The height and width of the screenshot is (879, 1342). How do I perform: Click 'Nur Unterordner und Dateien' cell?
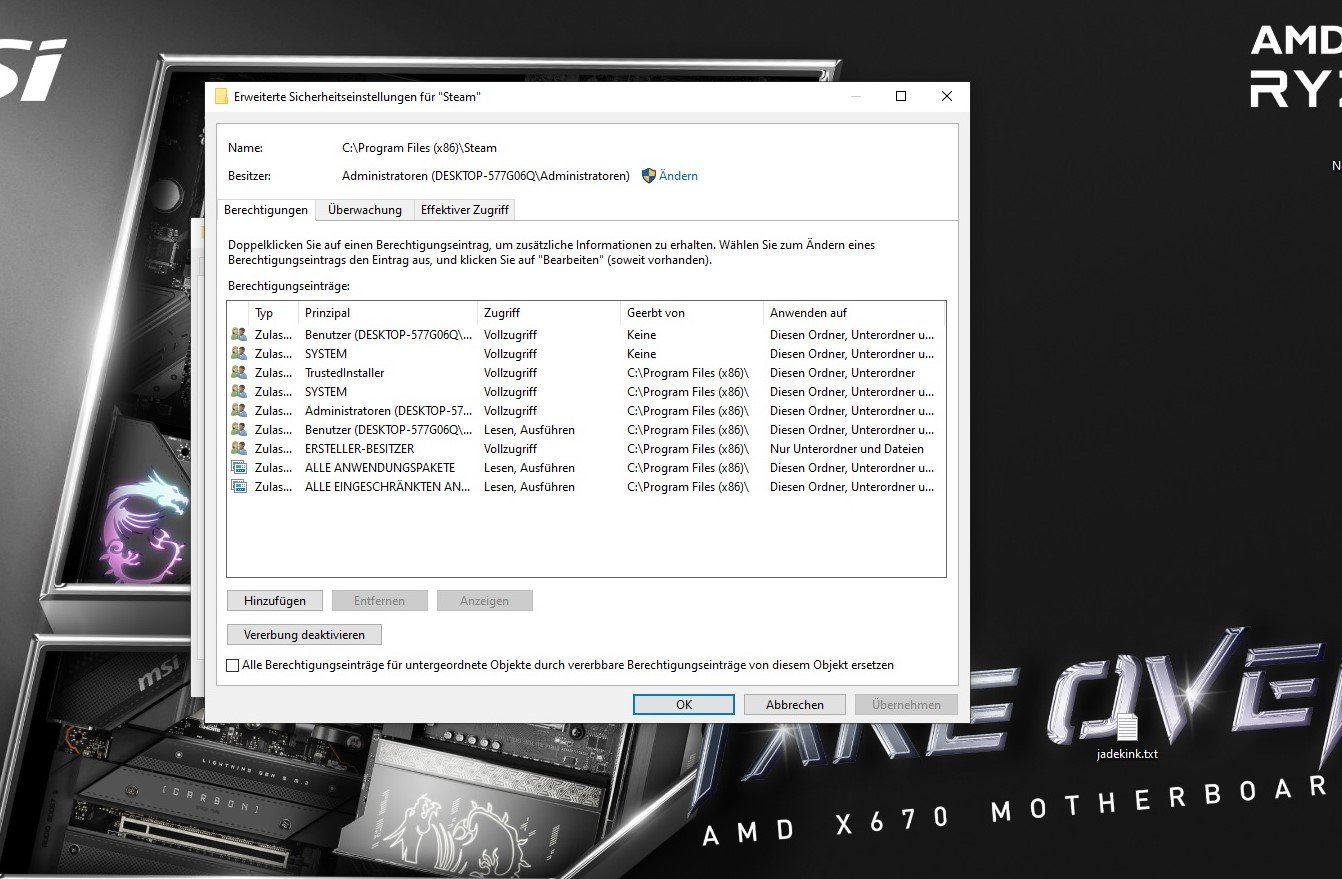pos(847,449)
